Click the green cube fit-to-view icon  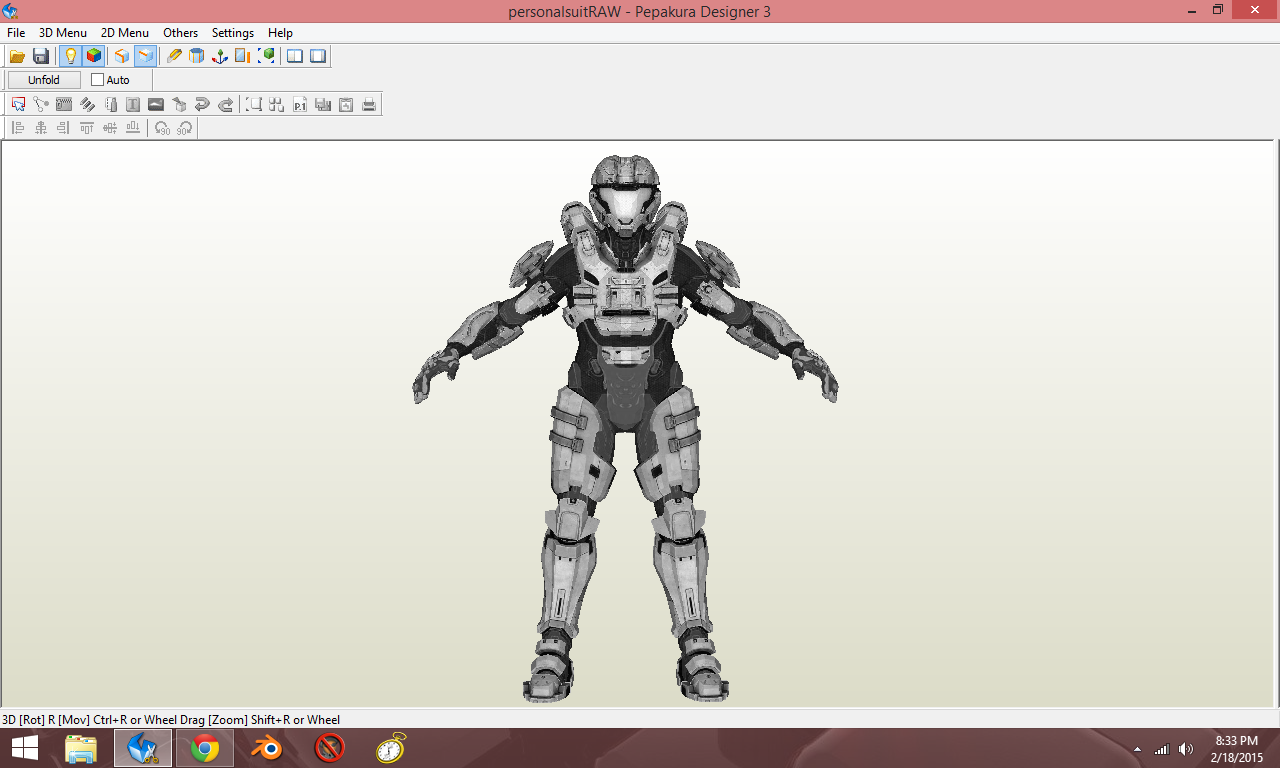pos(266,56)
